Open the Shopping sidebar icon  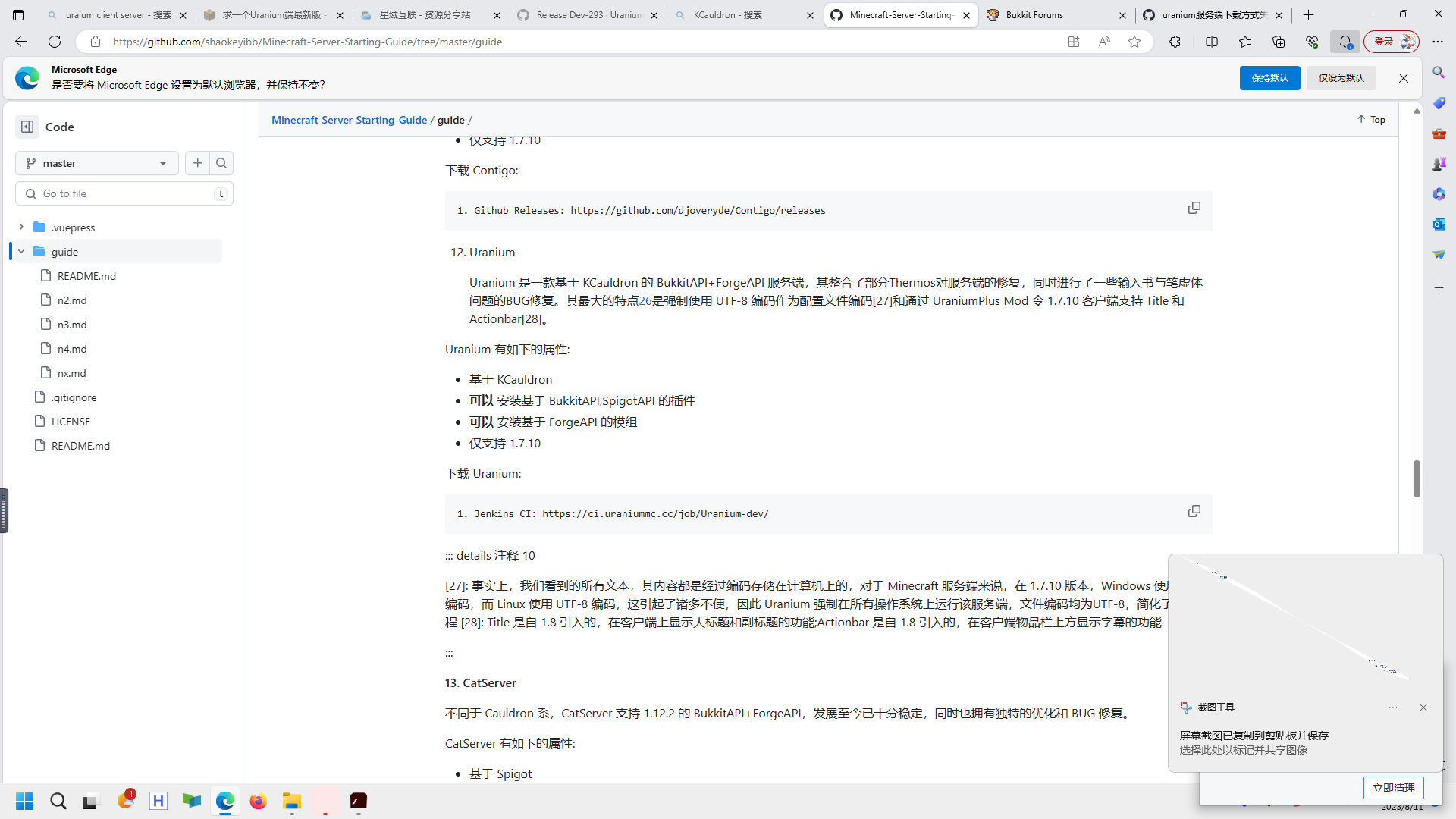pyautogui.click(x=1439, y=103)
